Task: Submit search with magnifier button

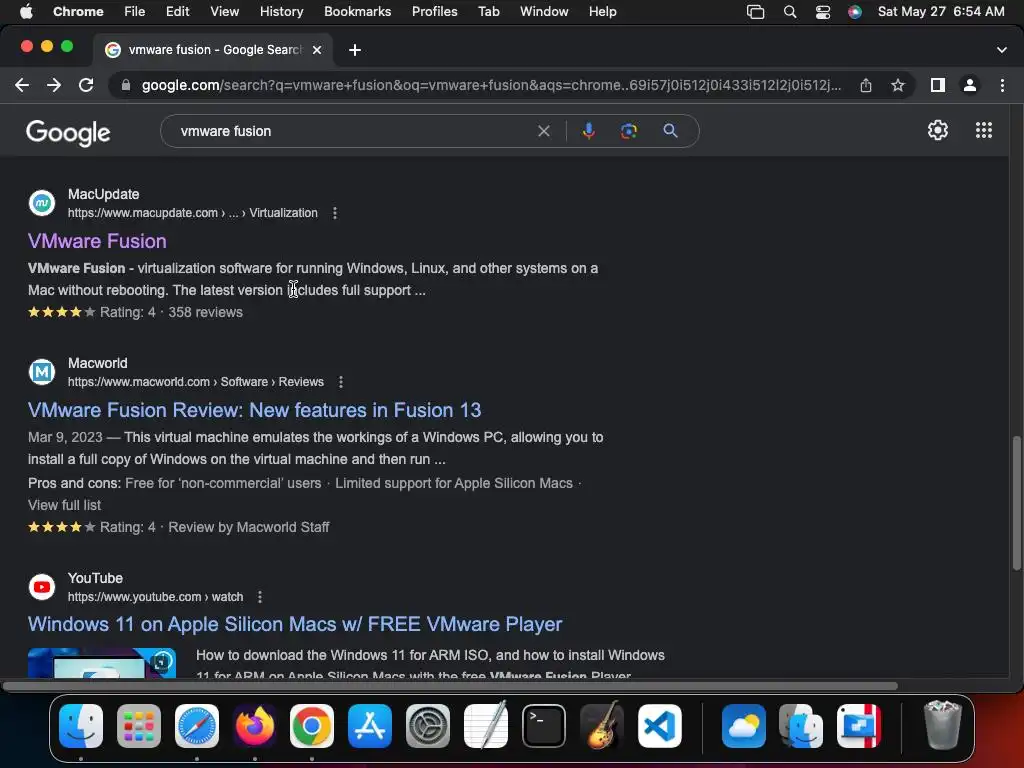Action: tap(670, 131)
